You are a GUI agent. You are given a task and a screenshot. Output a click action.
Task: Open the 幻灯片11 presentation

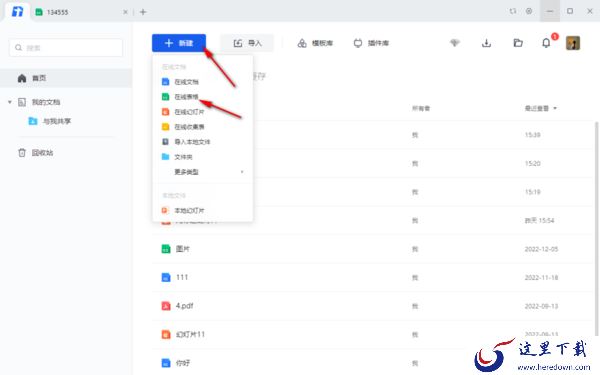tap(190, 334)
